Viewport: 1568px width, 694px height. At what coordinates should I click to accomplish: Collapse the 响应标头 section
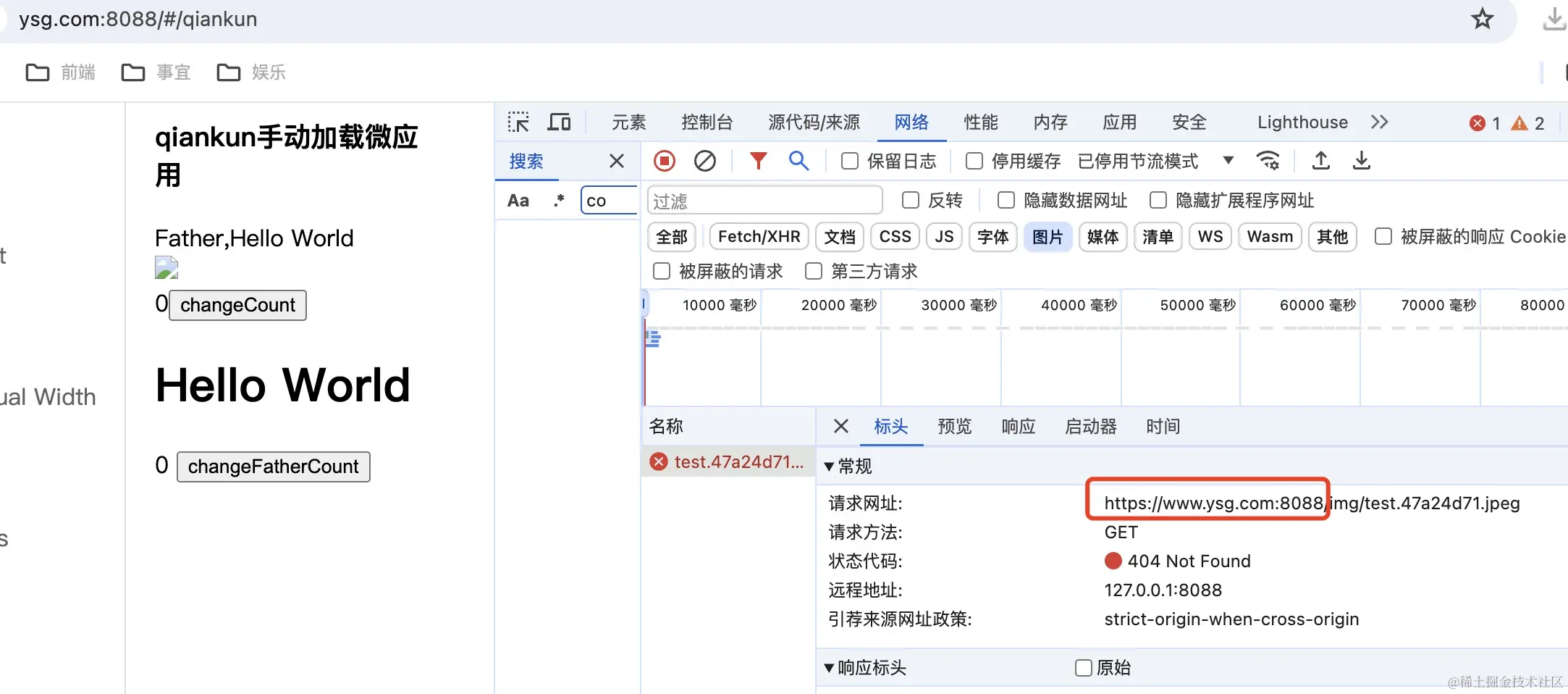[x=865, y=667]
